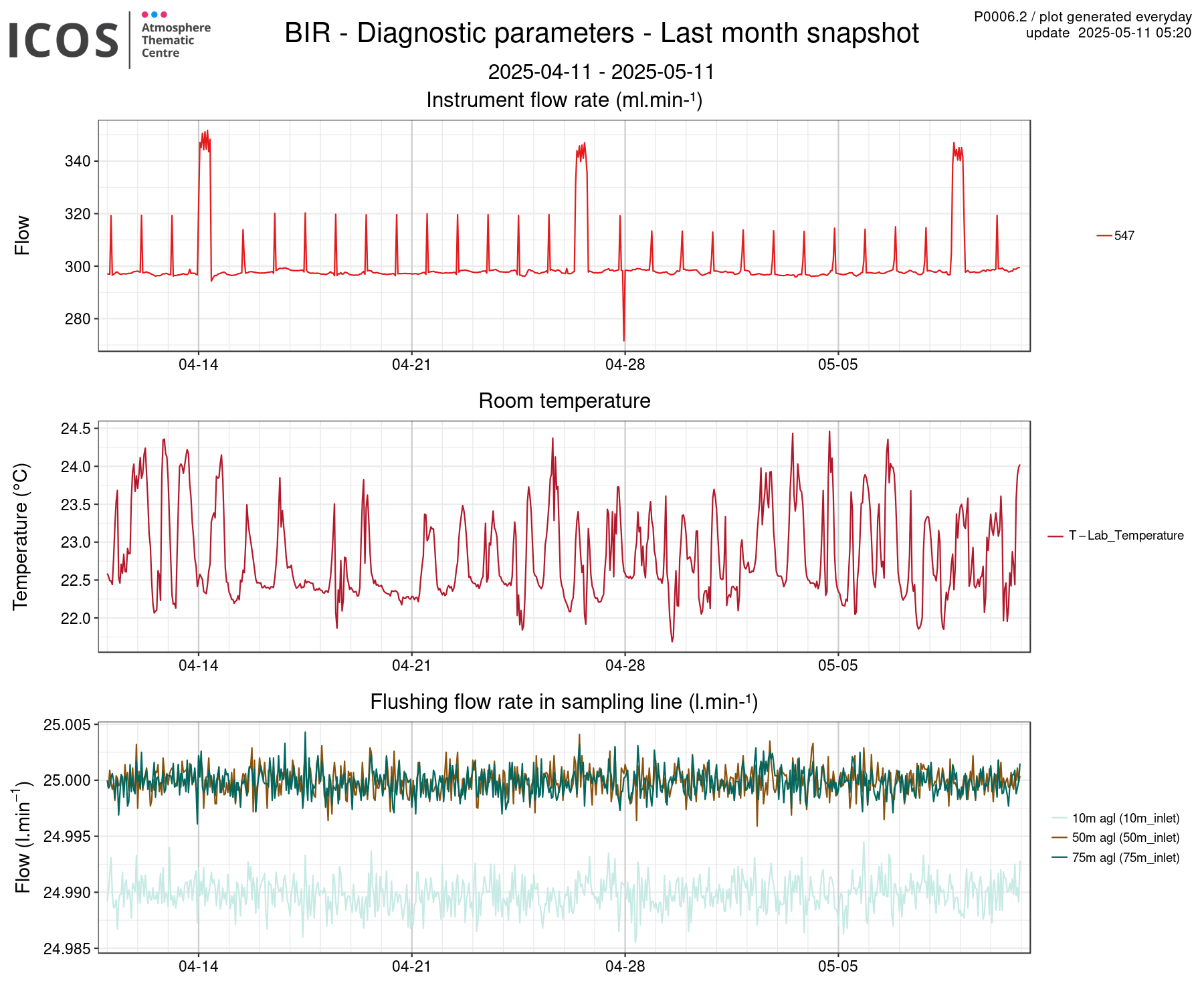This screenshot has height=983, width=1204.
Task: Click the red 547 legend swatch
Action: click(1104, 235)
